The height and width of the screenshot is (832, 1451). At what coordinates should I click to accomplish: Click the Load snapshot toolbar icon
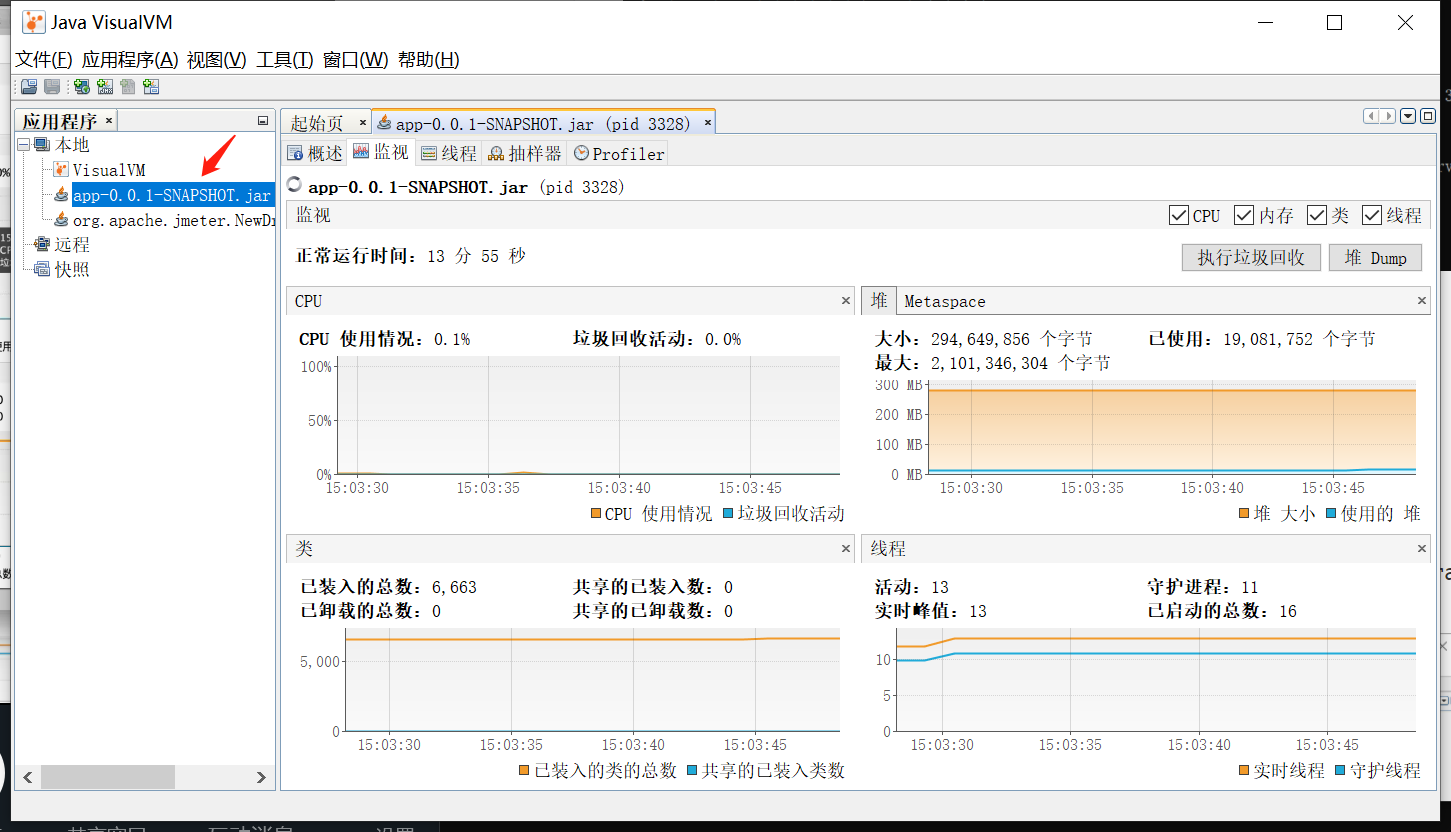29,87
